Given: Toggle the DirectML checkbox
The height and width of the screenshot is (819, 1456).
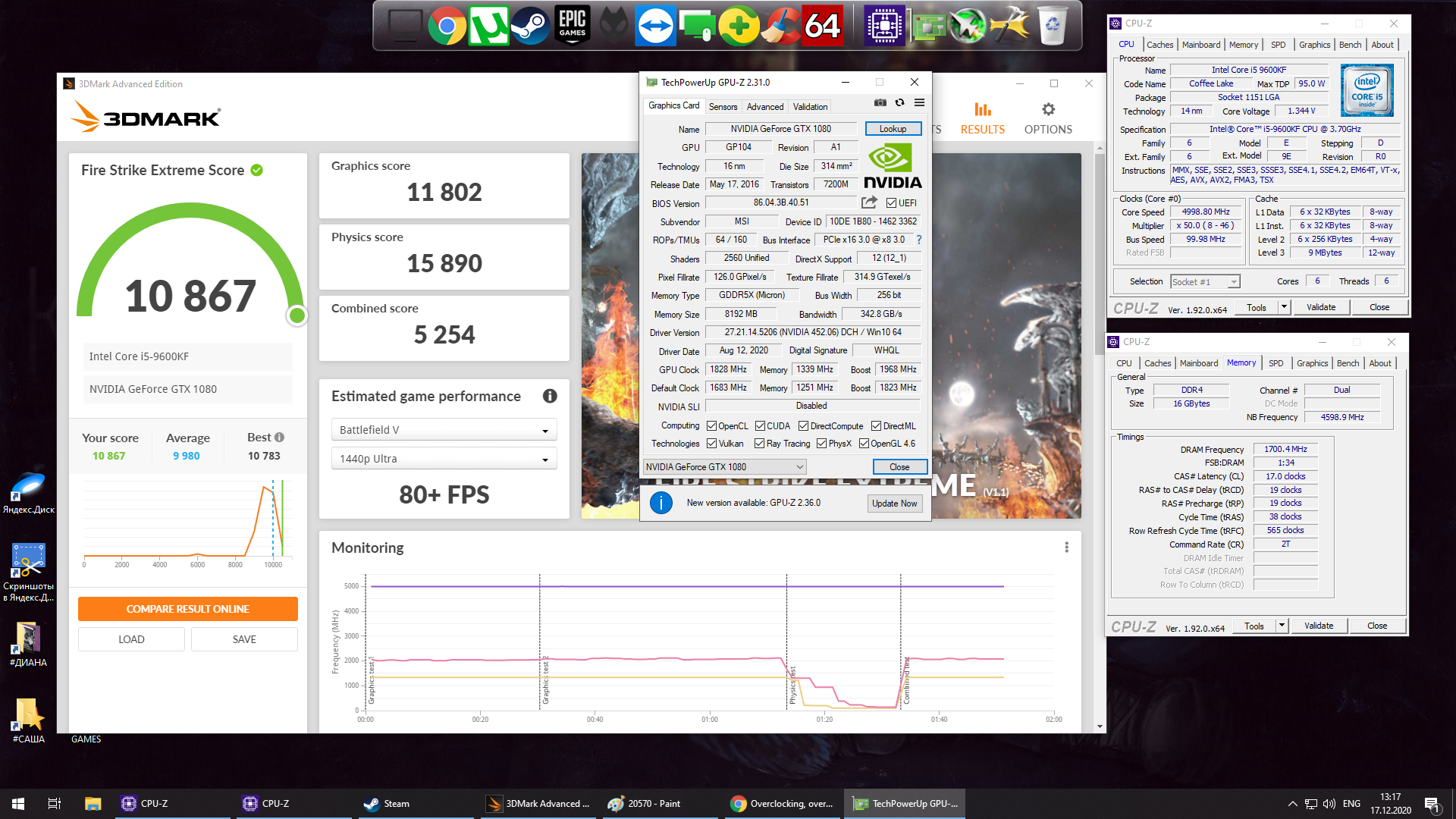Looking at the screenshot, I should pyautogui.click(x=876, y=426).
